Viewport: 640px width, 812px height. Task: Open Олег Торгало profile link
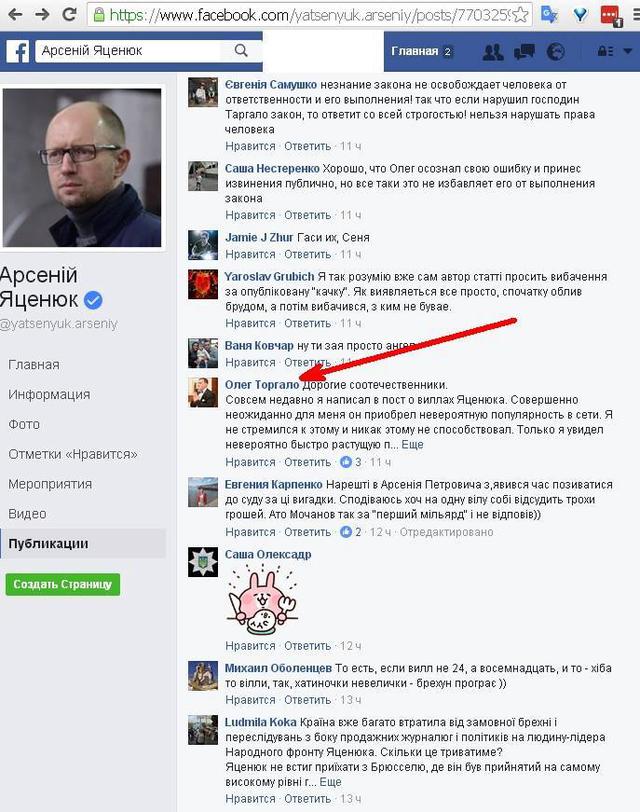261,385
